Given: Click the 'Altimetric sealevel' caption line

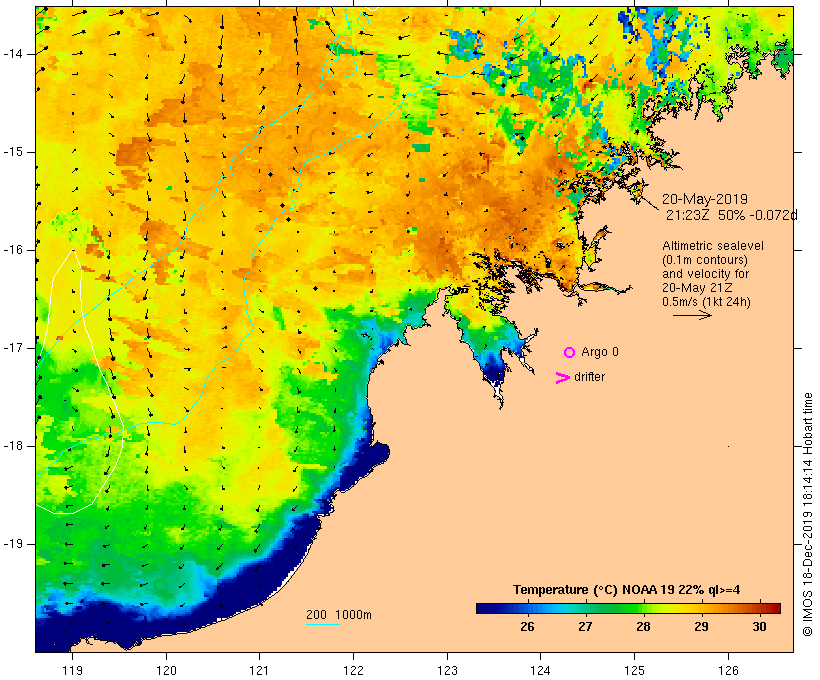Looking at the screenshot, I should 713,246.
